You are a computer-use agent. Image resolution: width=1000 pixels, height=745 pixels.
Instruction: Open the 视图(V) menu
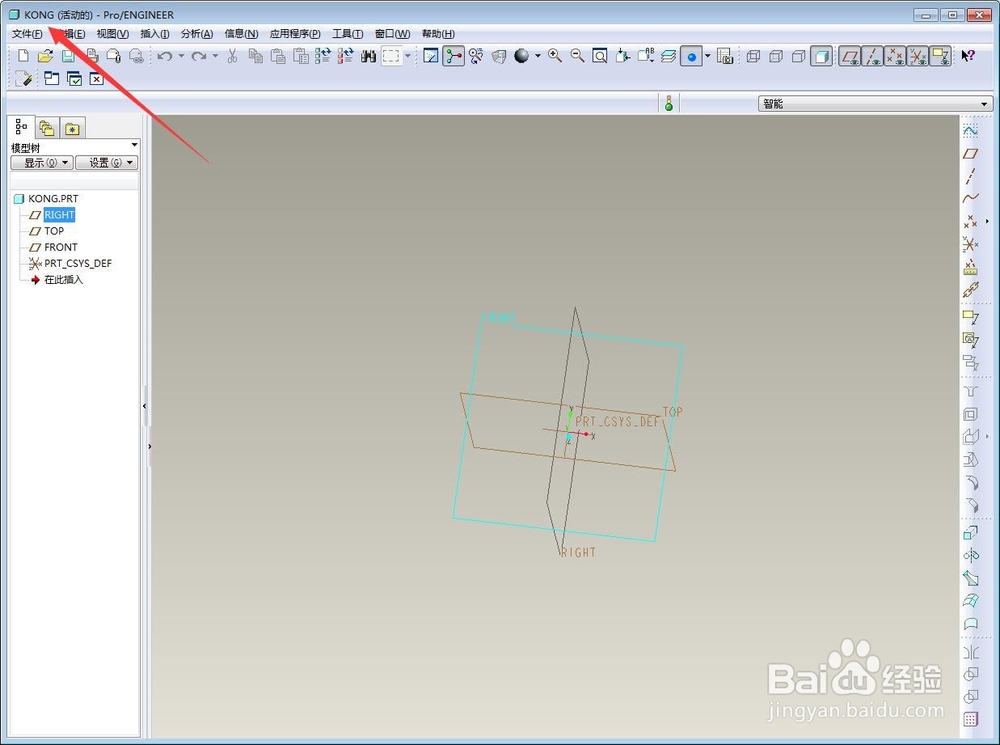tap(112, 34)
